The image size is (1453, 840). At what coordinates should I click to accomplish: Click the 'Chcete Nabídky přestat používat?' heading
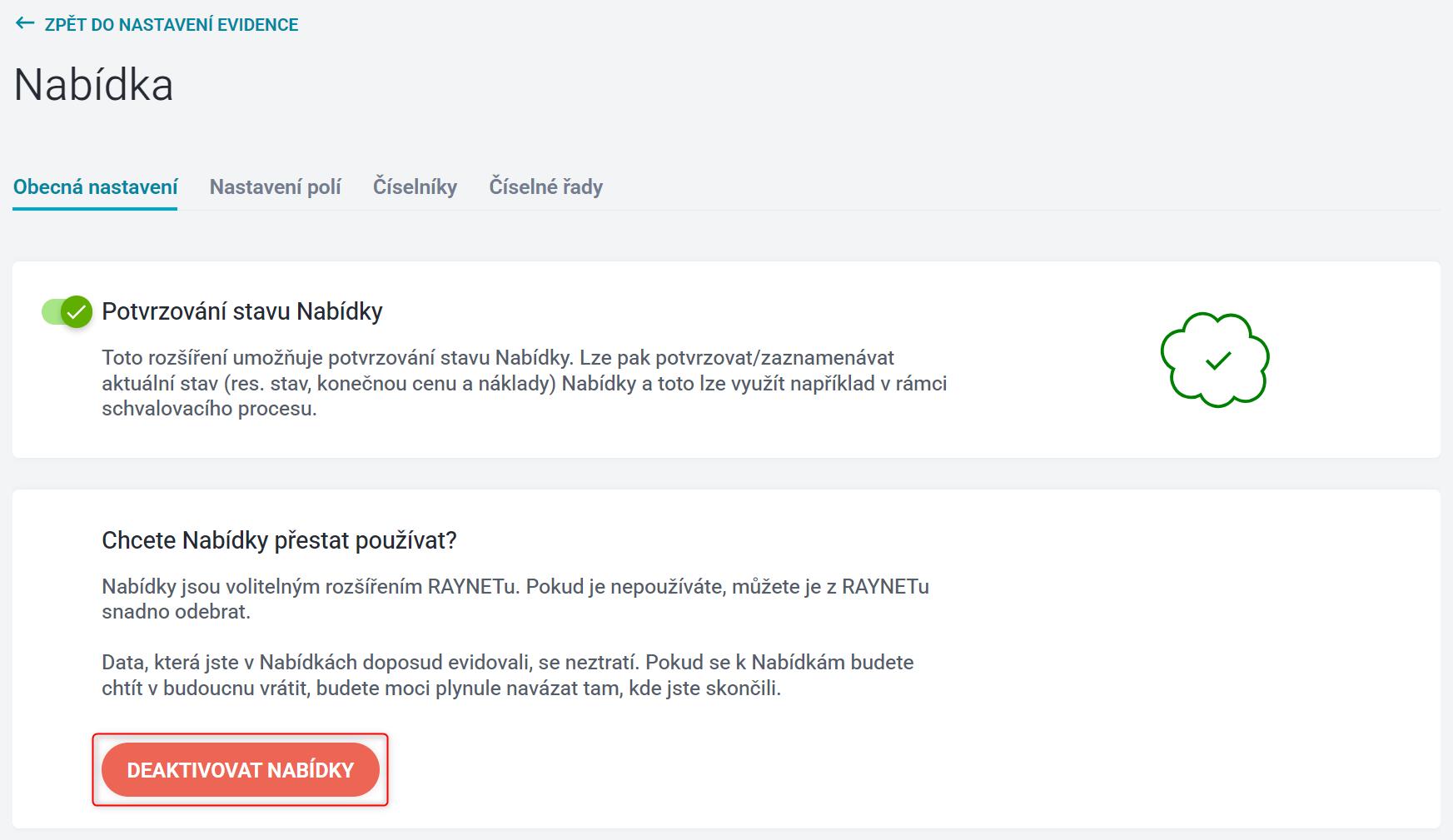point(279,540)
